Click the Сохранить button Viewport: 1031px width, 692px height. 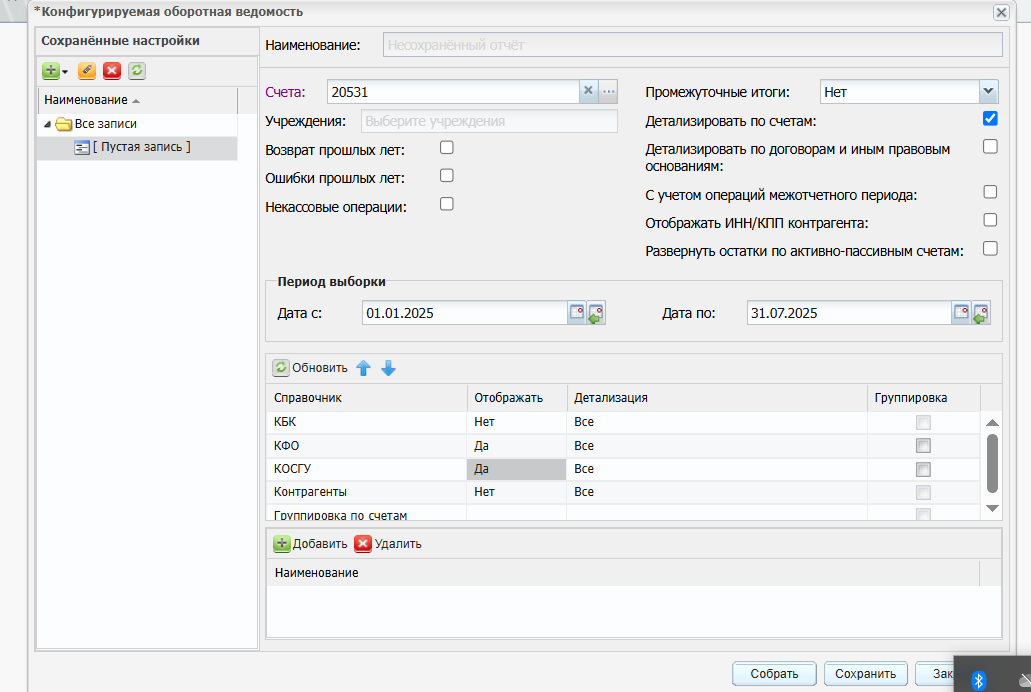pyautogui.click(x=865, y=674)
